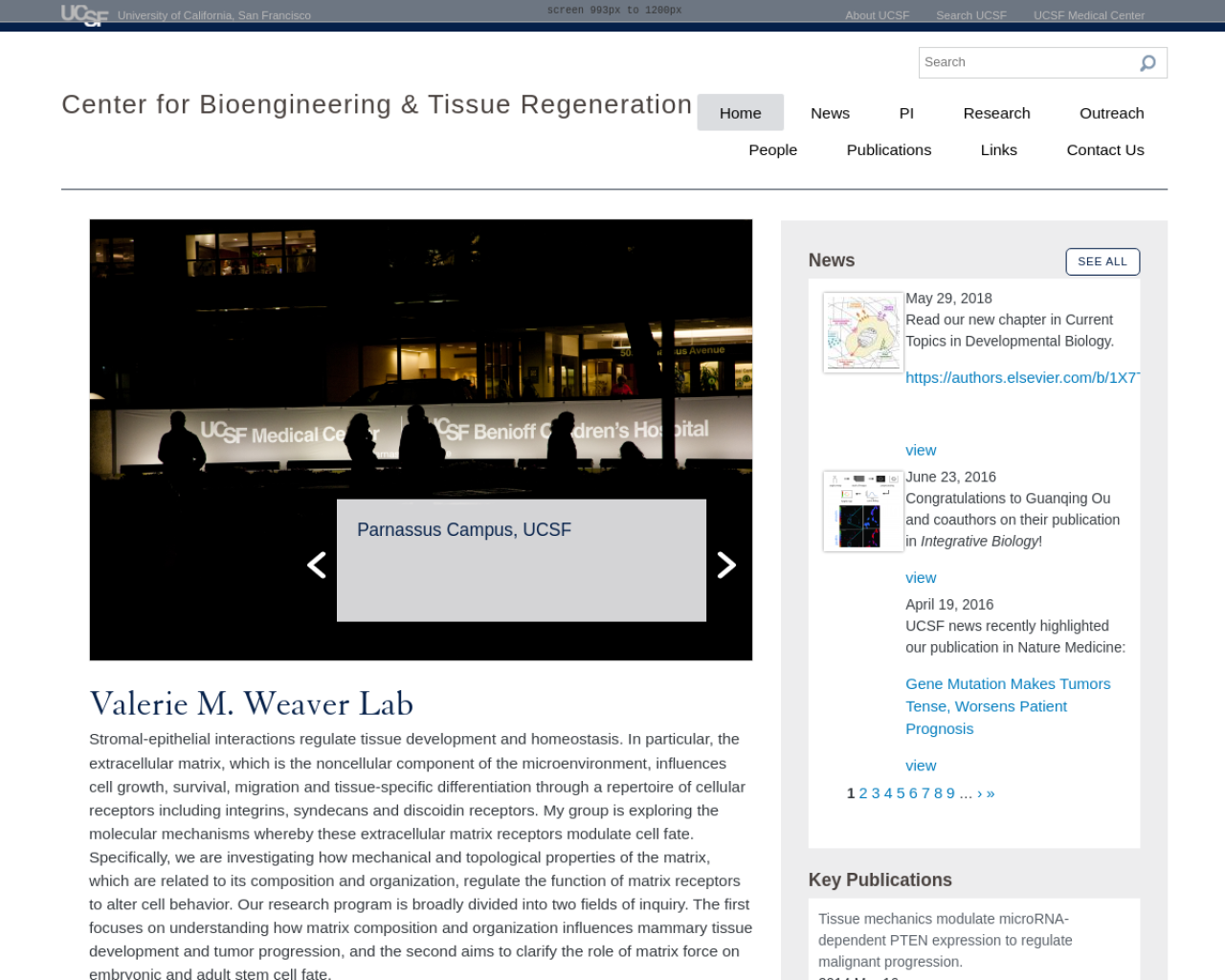Open the Home menu item
Screen dimensions: 1225x980
pyautogui.click(x=741, y=113)
